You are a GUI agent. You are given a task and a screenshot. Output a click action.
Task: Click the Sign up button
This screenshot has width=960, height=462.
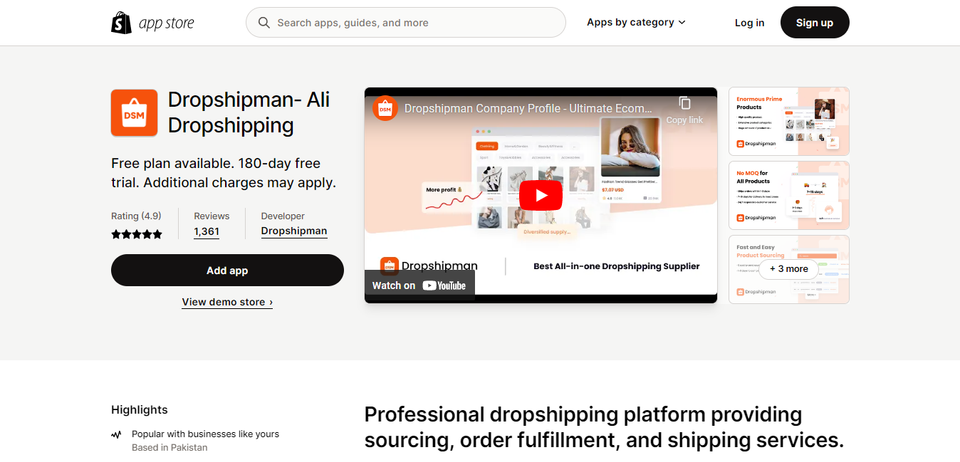point(814,23)
